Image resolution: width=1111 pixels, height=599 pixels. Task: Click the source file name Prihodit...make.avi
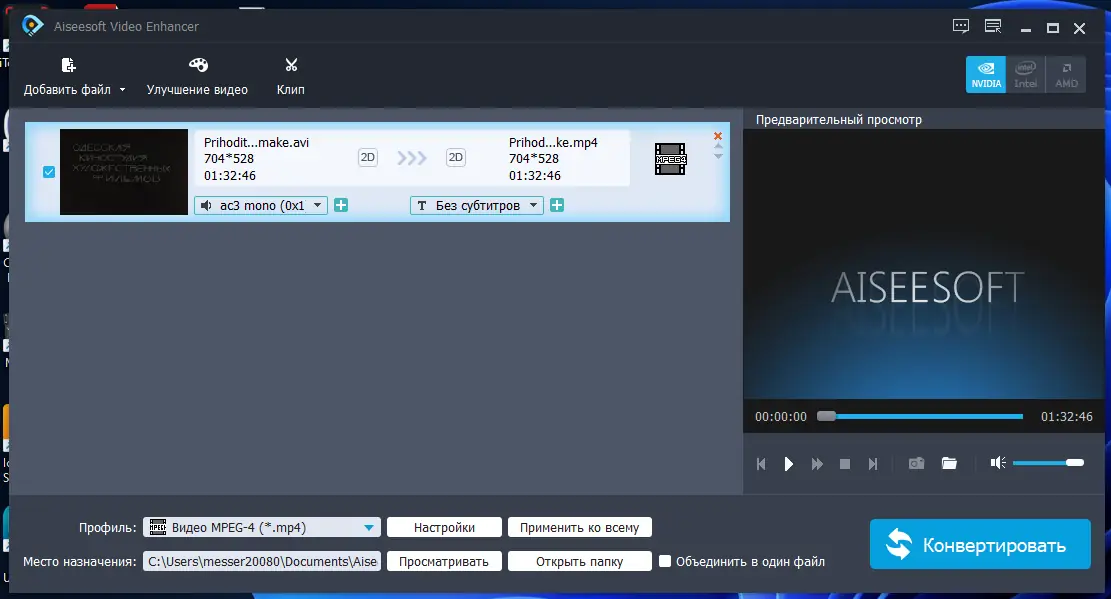click(256, 142)
